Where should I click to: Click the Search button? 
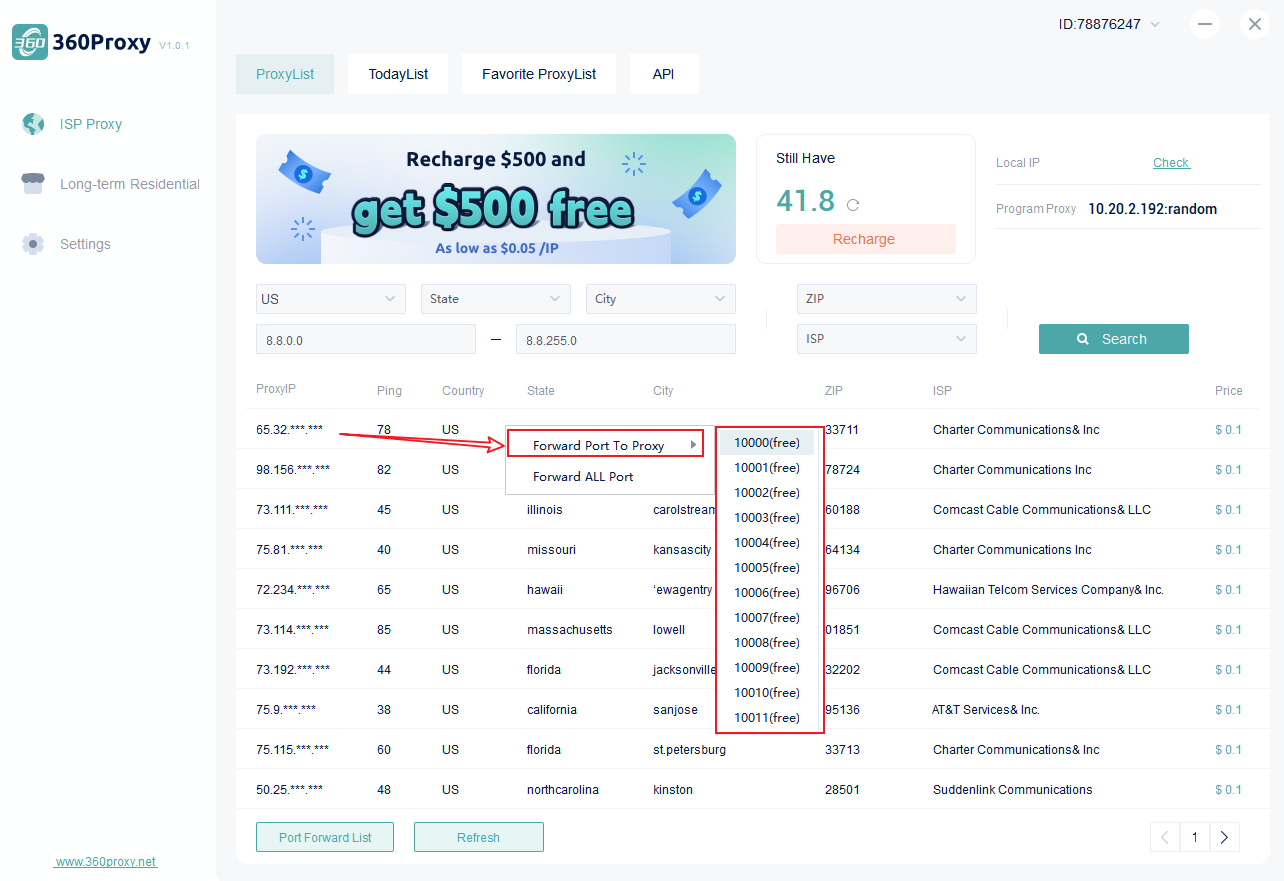(x=1114, y=339)
